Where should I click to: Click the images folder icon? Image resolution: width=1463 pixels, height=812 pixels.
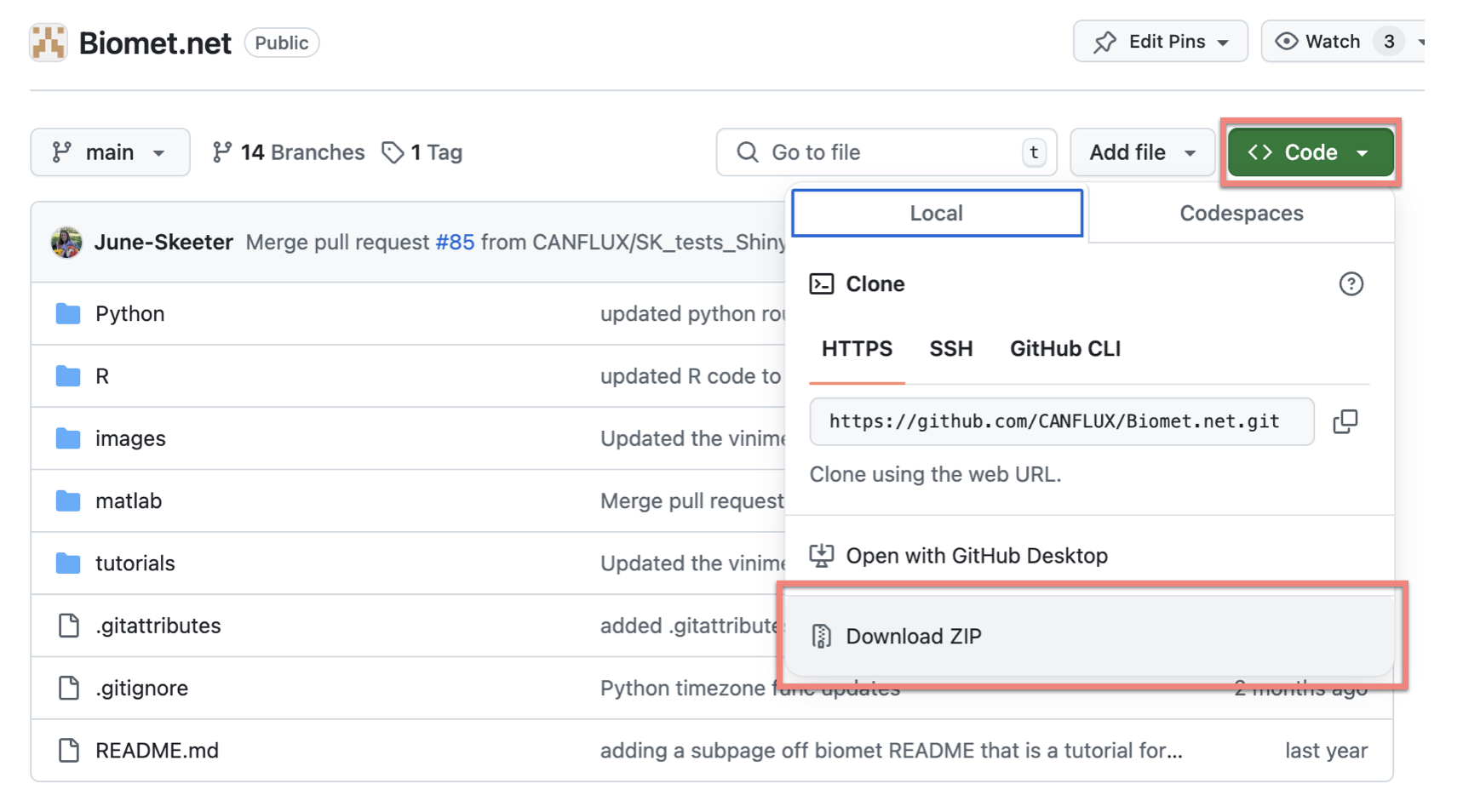click(x=68, y=438)
